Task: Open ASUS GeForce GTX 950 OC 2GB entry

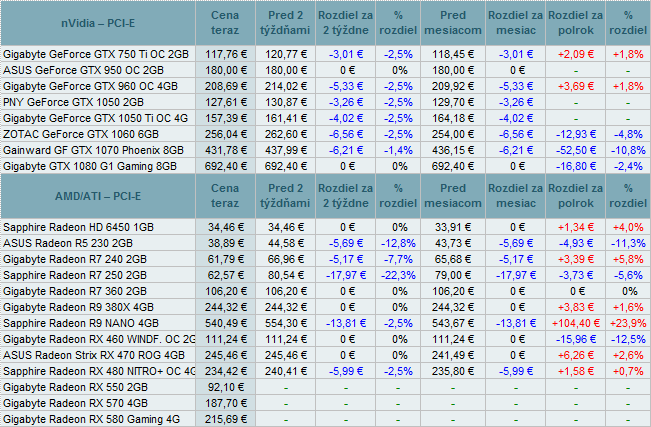Action: coord(84,70)
